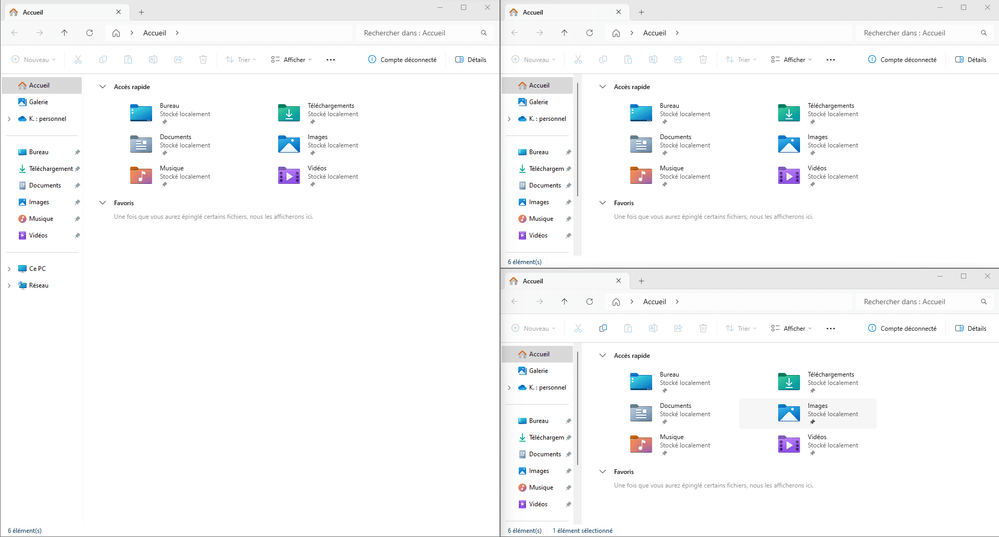Screen dimensions: 999x537
Task: Click the search magnifier in left window
Action: [x=484, y=32]
